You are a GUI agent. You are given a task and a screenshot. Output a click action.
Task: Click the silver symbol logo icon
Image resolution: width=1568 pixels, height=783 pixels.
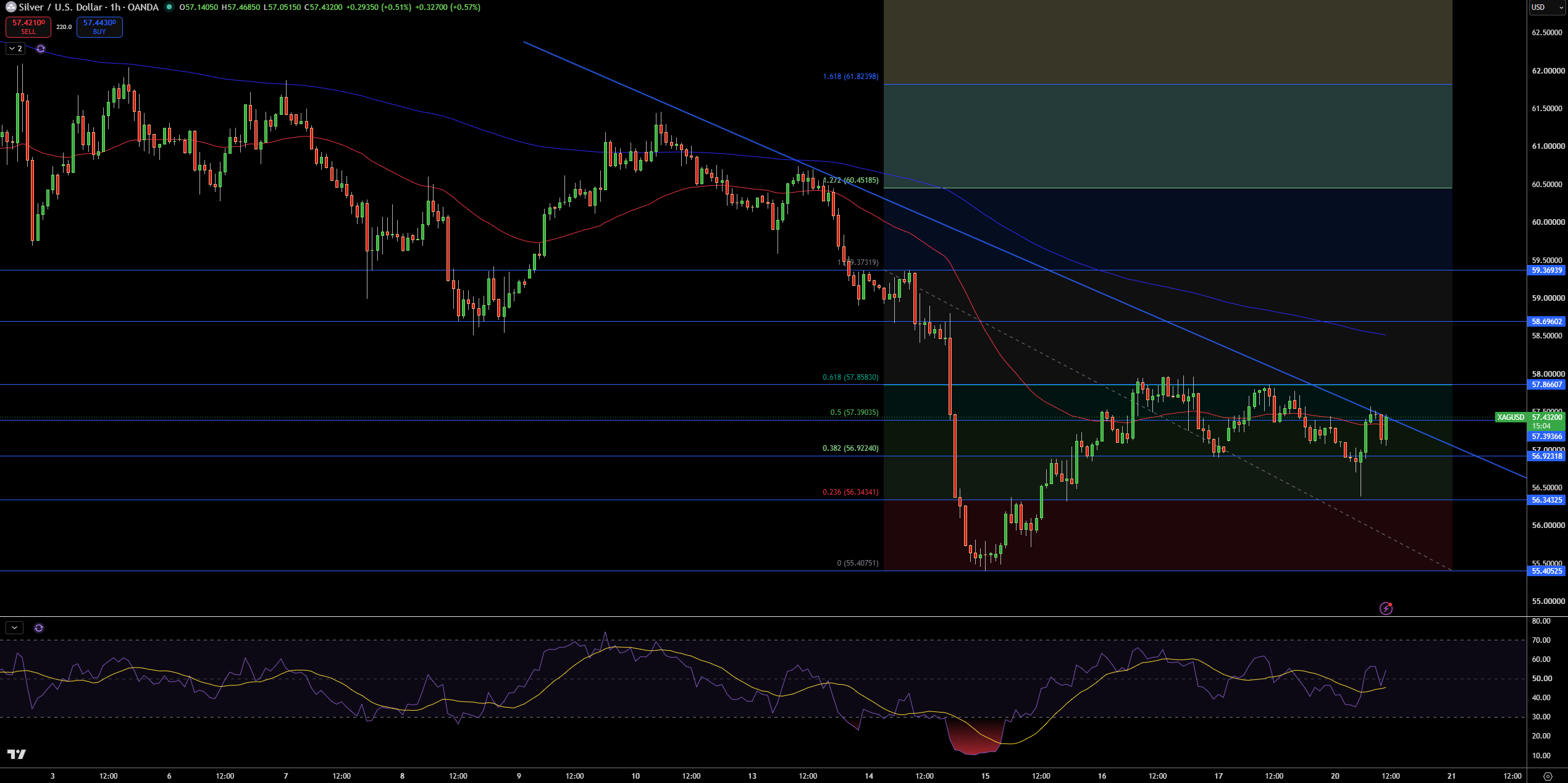(x=10, y=7)
